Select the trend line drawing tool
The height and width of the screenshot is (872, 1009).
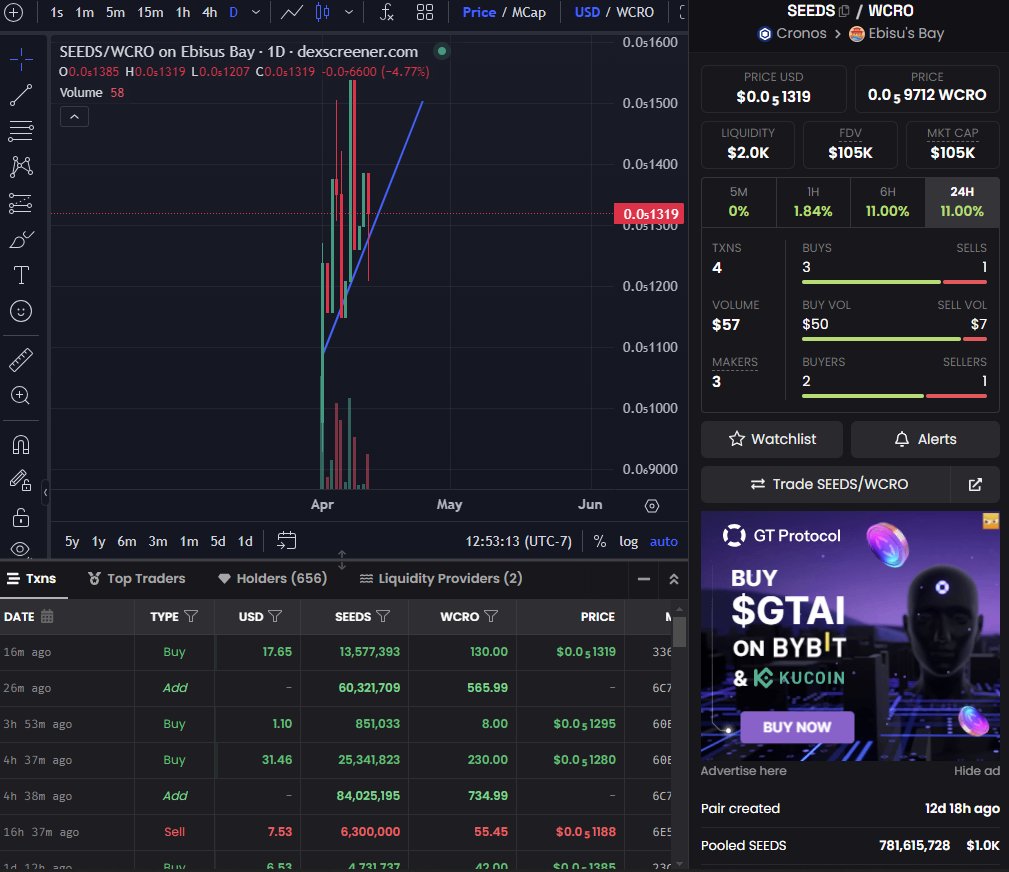21,95
